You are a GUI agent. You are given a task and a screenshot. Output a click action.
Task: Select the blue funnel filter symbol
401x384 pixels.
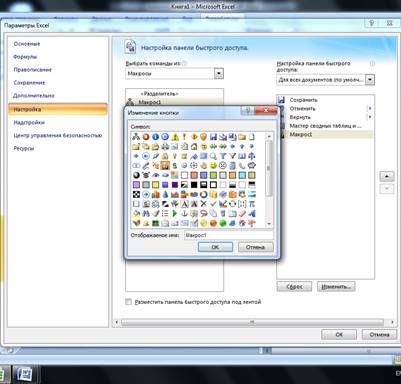(x=223, y=156)
